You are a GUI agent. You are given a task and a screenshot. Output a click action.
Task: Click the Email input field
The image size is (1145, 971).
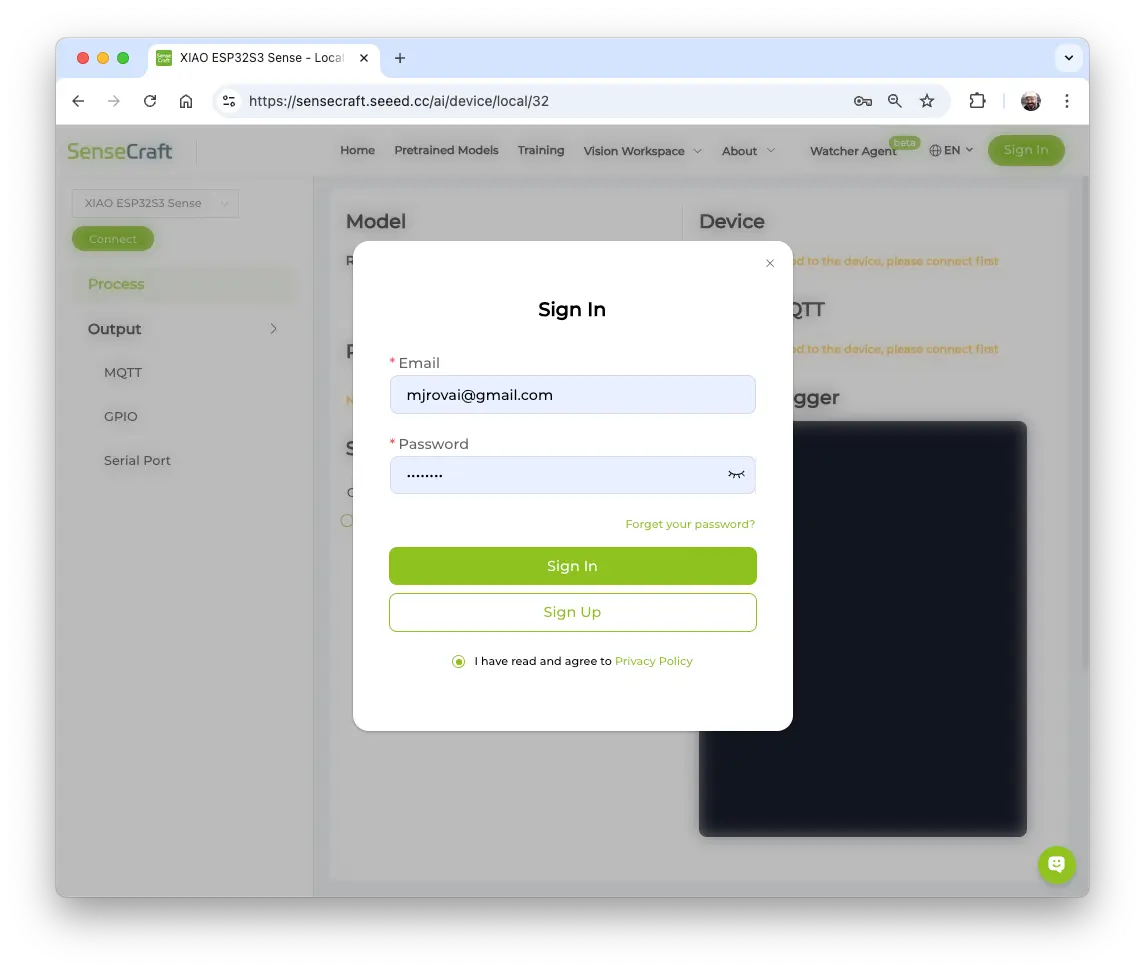572,395
